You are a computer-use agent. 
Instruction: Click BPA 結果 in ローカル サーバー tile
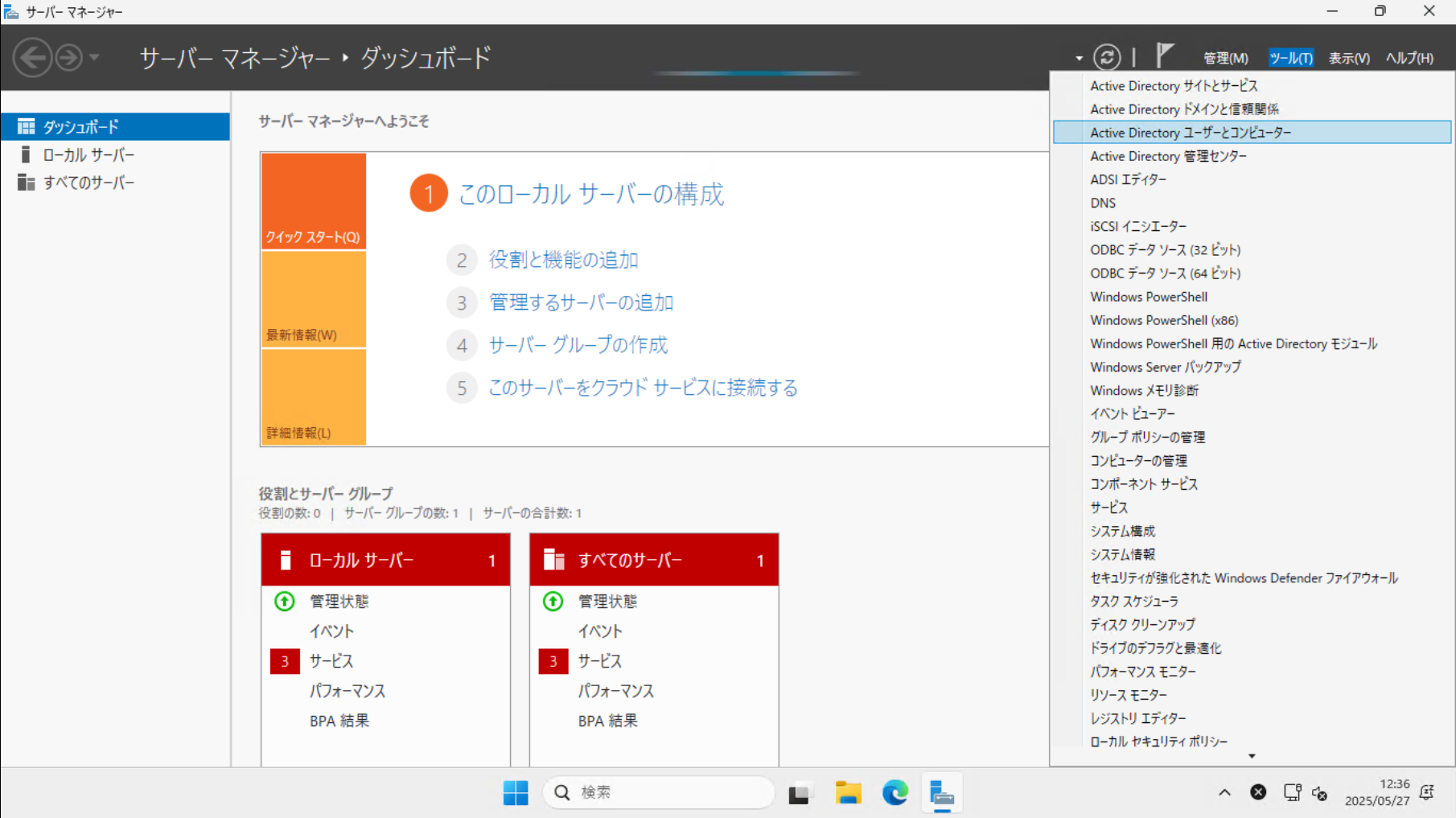[x=339, y=721]
